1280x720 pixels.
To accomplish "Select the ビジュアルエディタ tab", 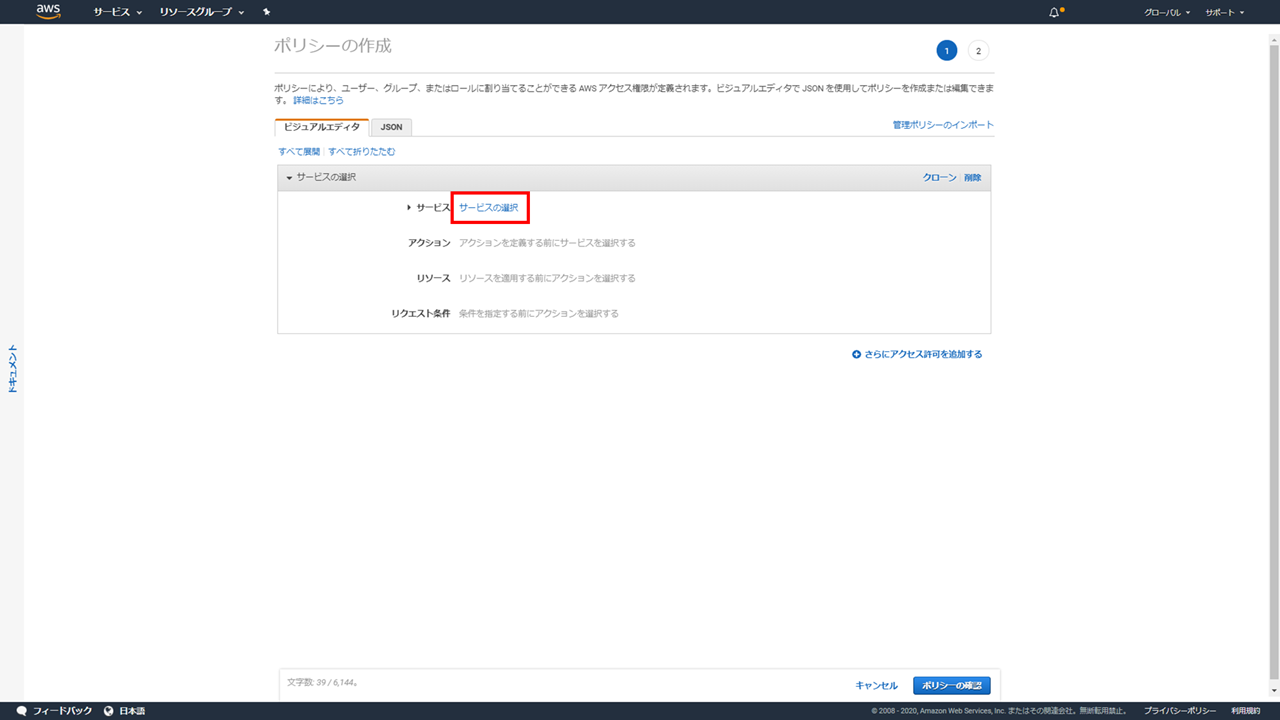I will [x=321, y=127].
